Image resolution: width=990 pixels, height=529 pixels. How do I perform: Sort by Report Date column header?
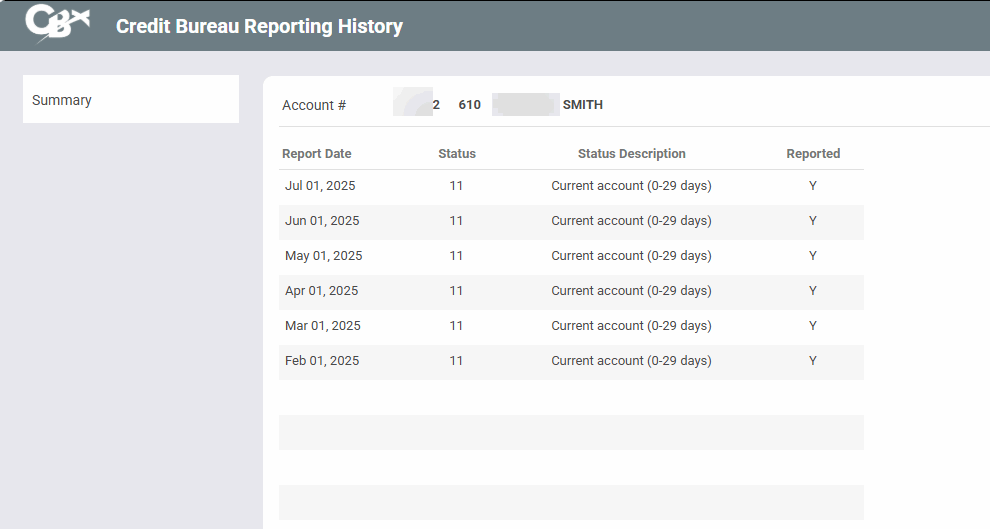tap(317, 154)
